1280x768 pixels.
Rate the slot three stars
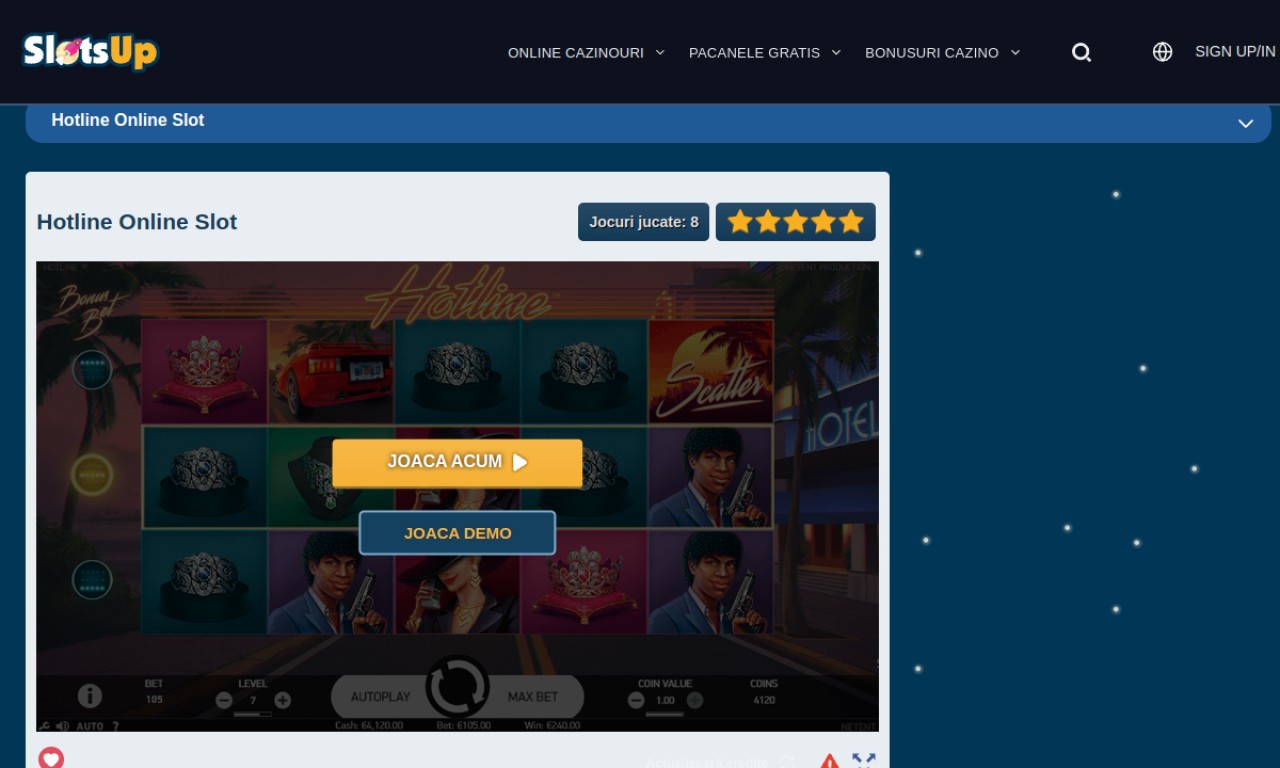pyautogui.click(x=795, y=222)
